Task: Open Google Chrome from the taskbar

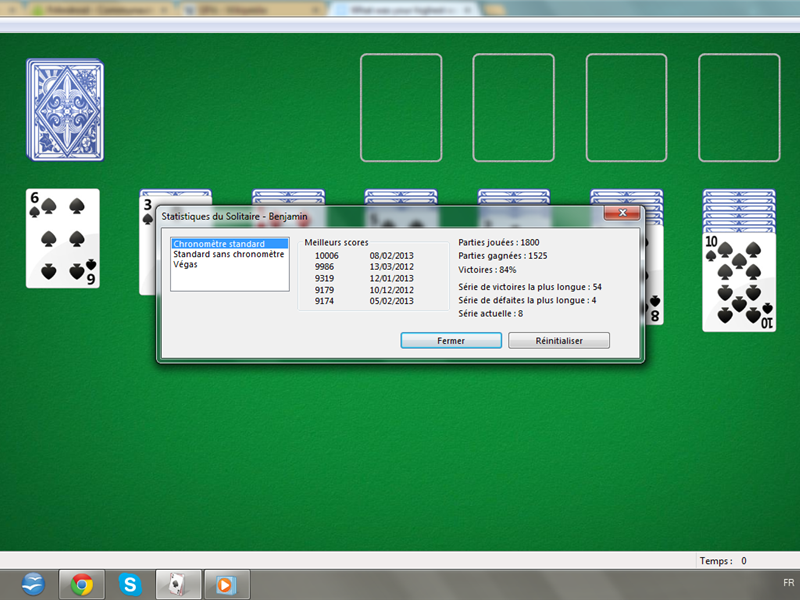Action: pos(80,584)
